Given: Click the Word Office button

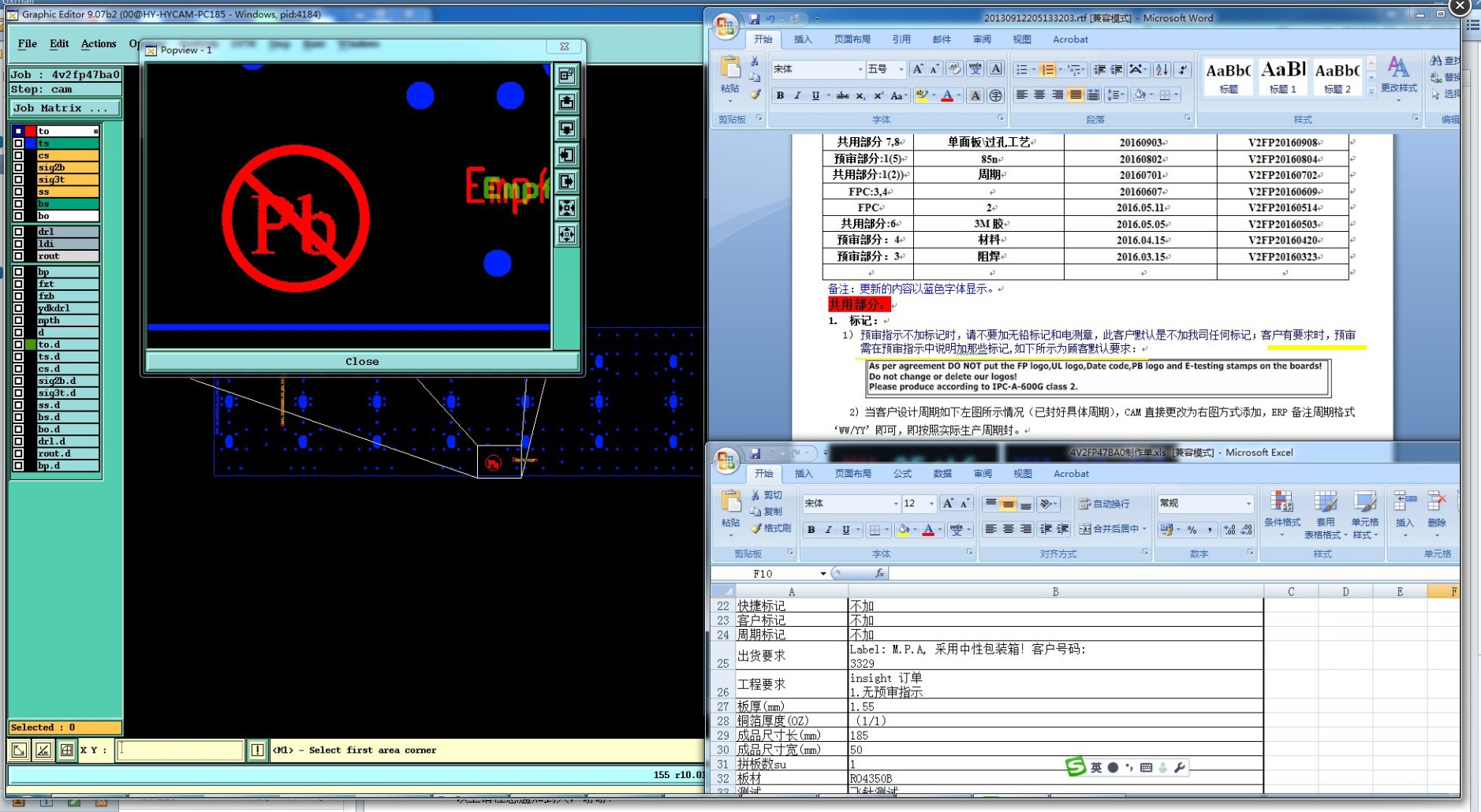Looking at the screenshot, I should coord(726,25).
